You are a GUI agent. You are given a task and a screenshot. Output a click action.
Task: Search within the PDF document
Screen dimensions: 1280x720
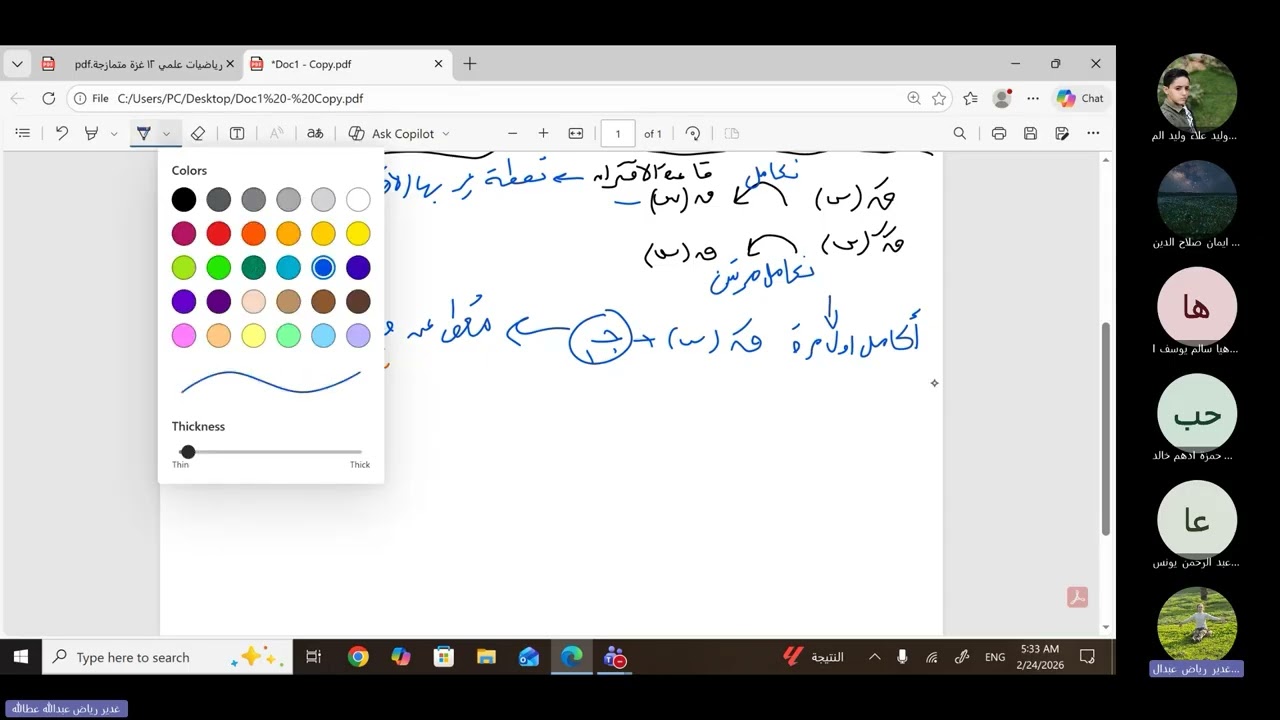coord(960,133)
